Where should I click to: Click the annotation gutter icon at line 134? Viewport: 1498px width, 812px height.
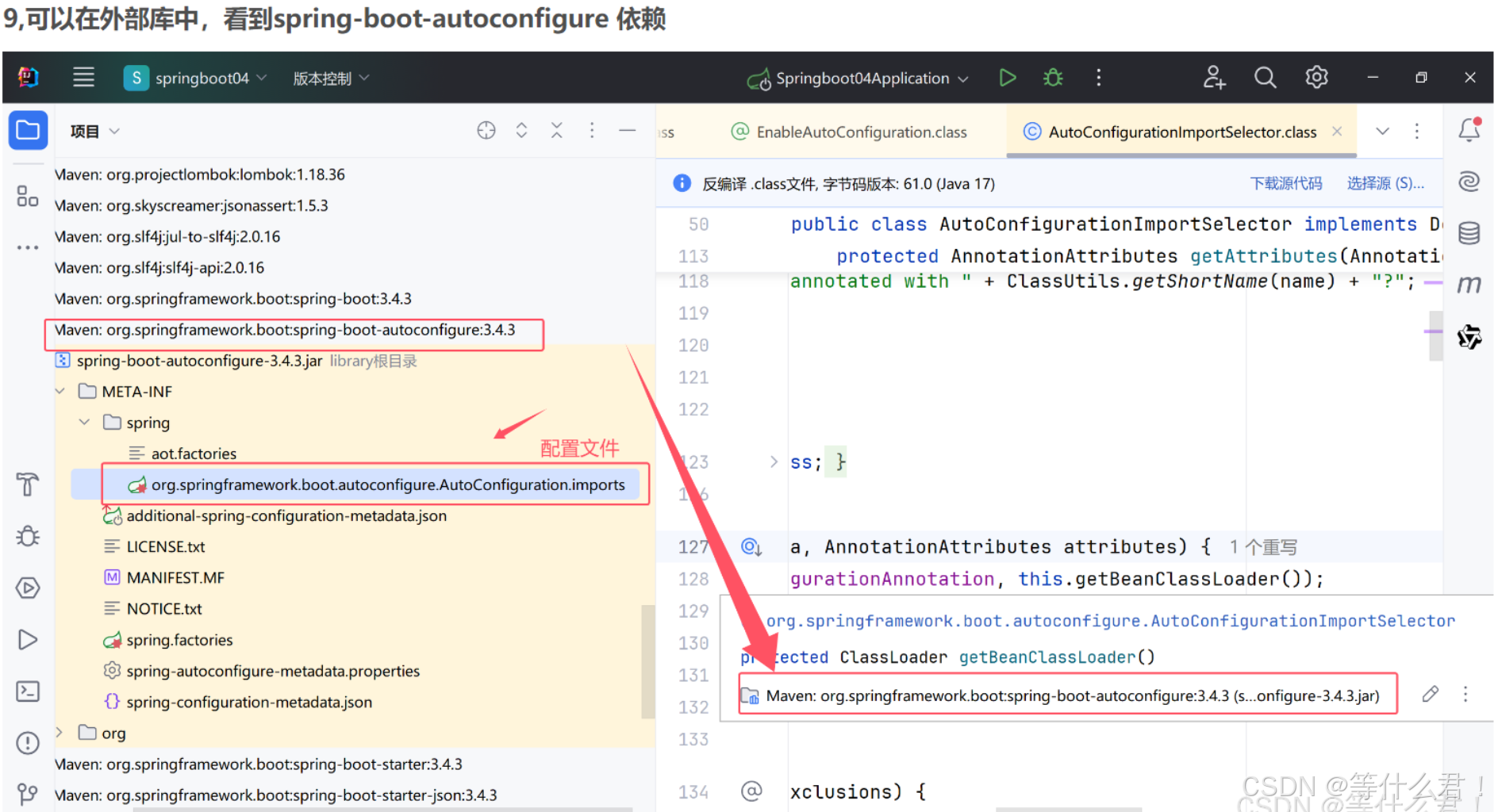pos(751,791)
